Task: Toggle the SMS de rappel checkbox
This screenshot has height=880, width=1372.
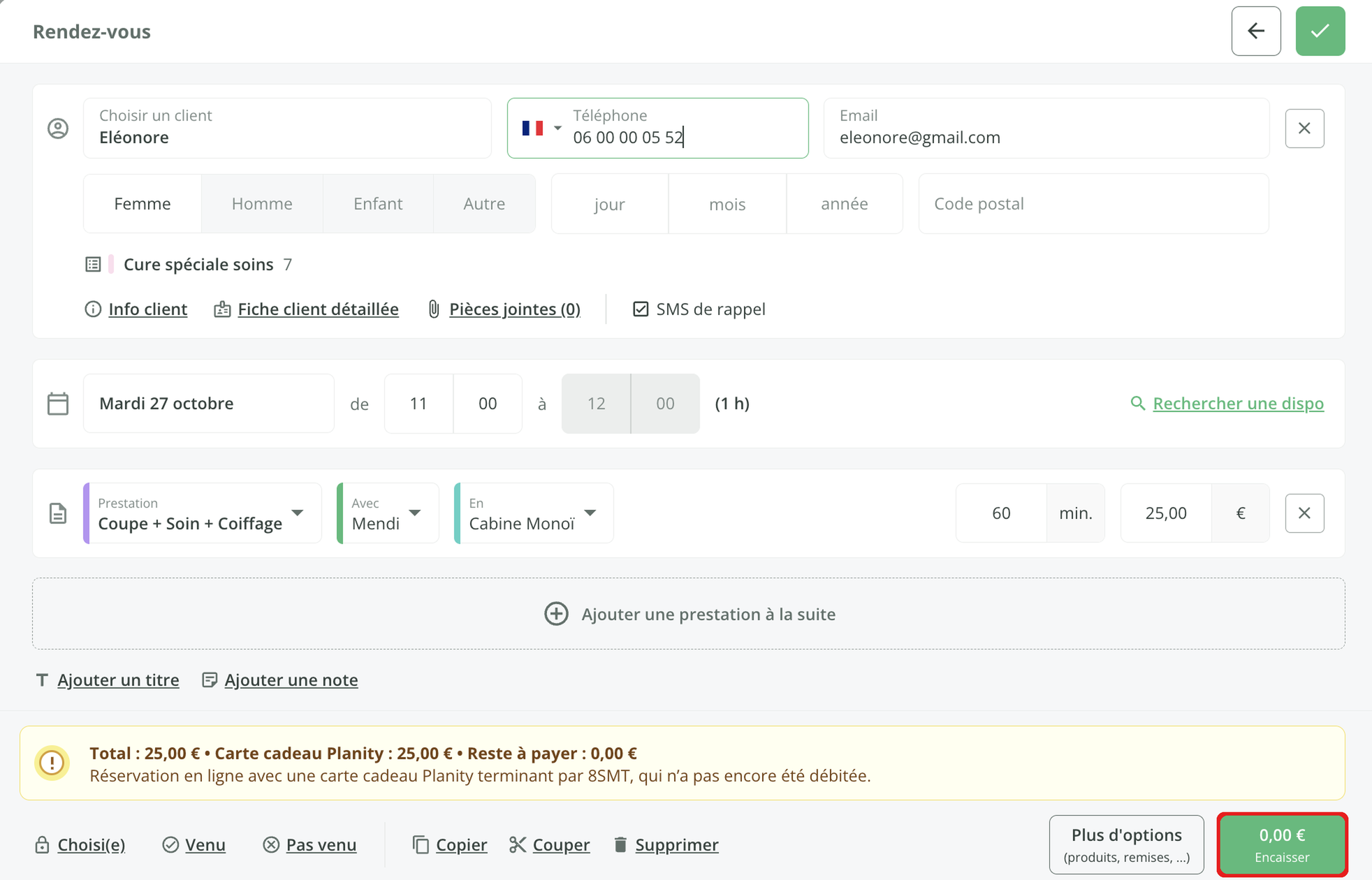Action: point(641,309)
